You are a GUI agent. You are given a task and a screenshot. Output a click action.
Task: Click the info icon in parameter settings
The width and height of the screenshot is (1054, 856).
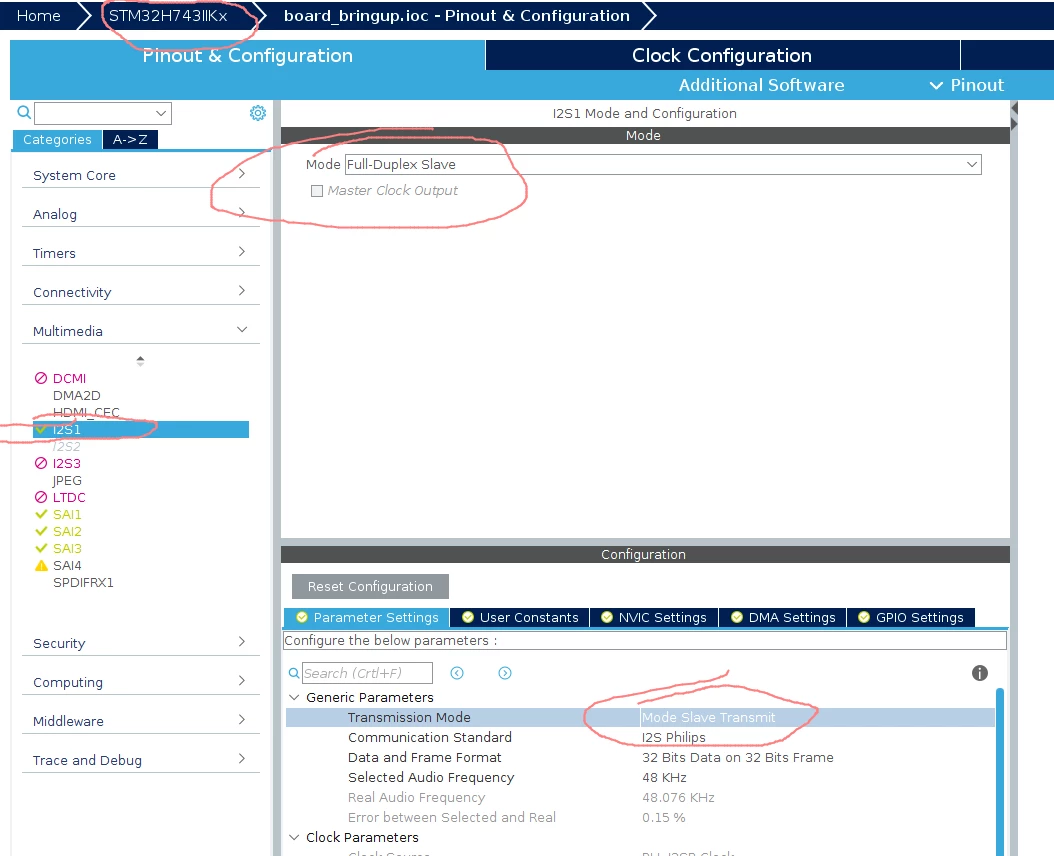click(979, 672)
